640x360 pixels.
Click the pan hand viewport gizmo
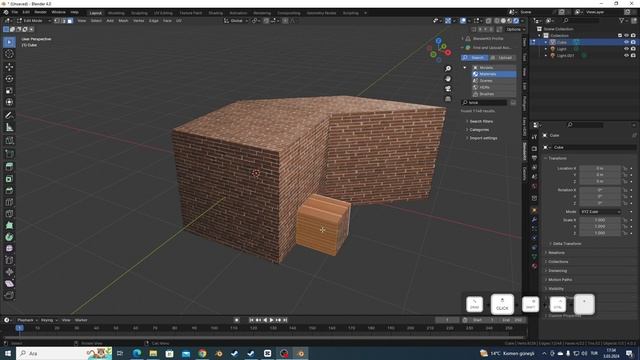448,79
